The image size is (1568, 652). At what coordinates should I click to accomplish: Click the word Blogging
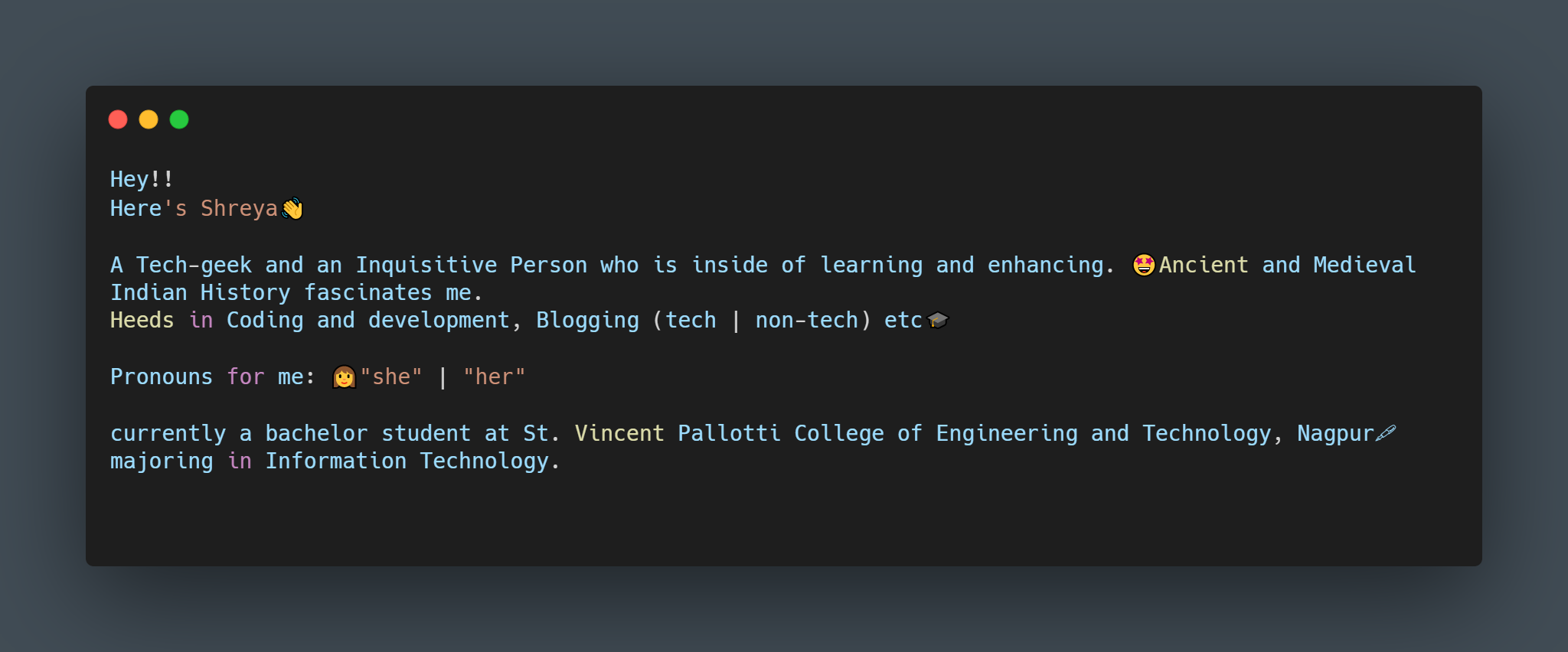pyautogui.click(x=588, y=320)
